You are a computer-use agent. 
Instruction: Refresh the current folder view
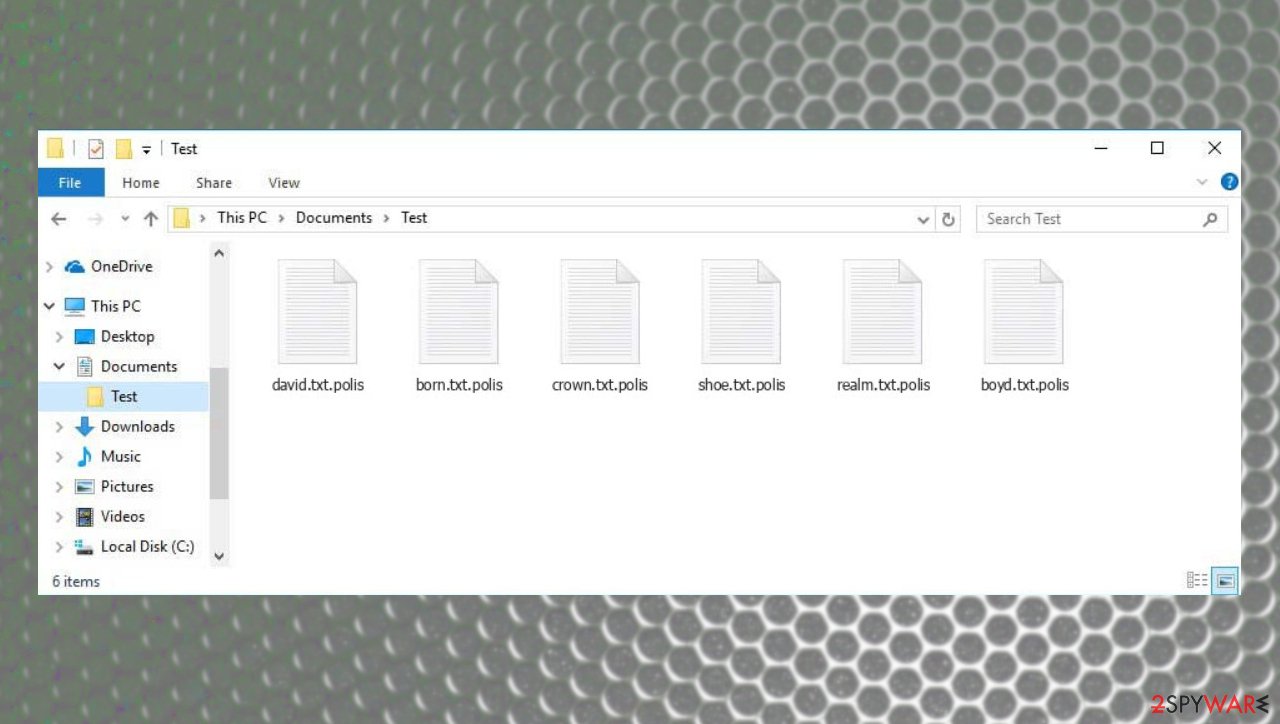tap(948, 219)
